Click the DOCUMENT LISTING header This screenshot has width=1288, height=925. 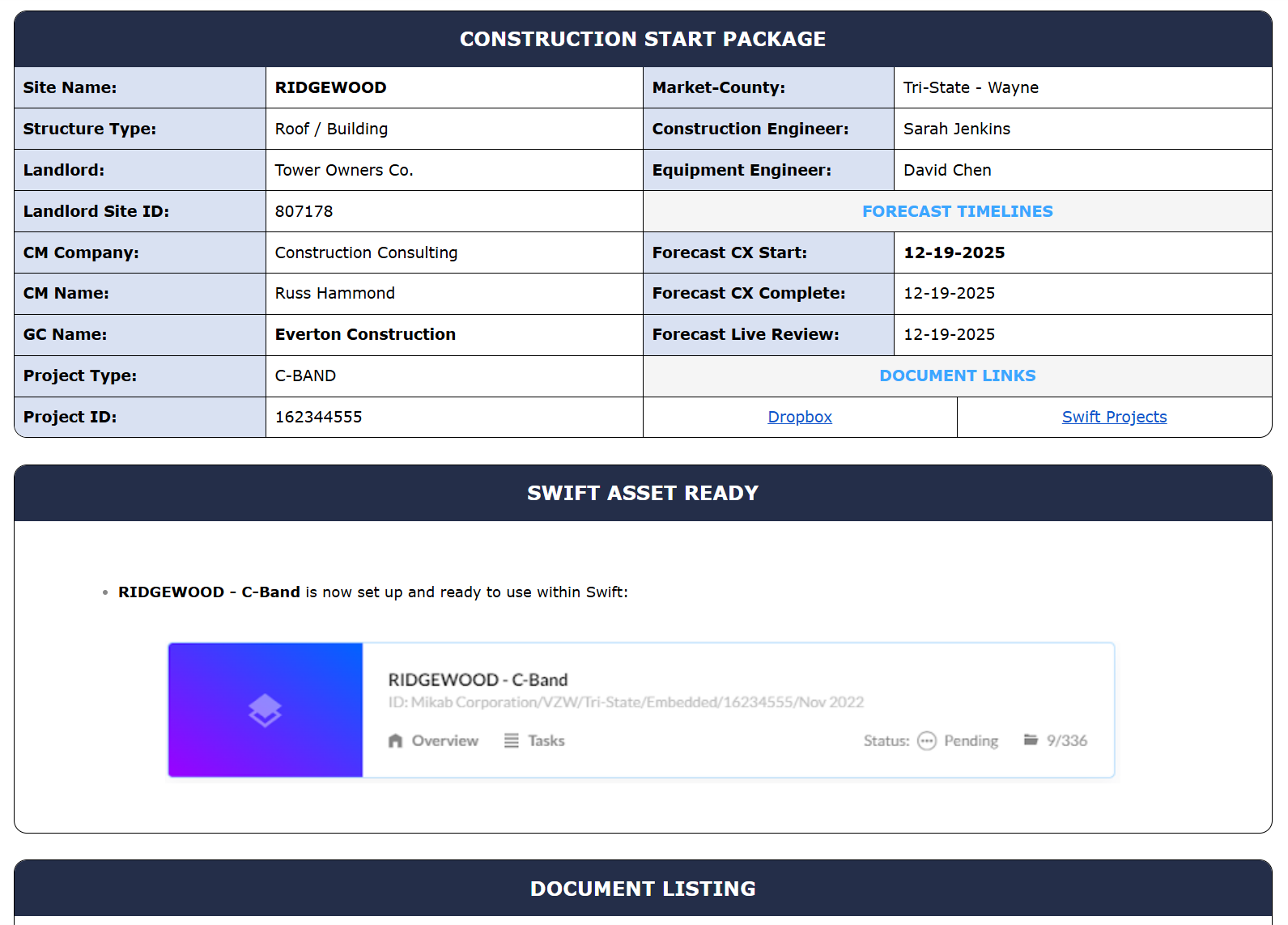coord(643,889)
